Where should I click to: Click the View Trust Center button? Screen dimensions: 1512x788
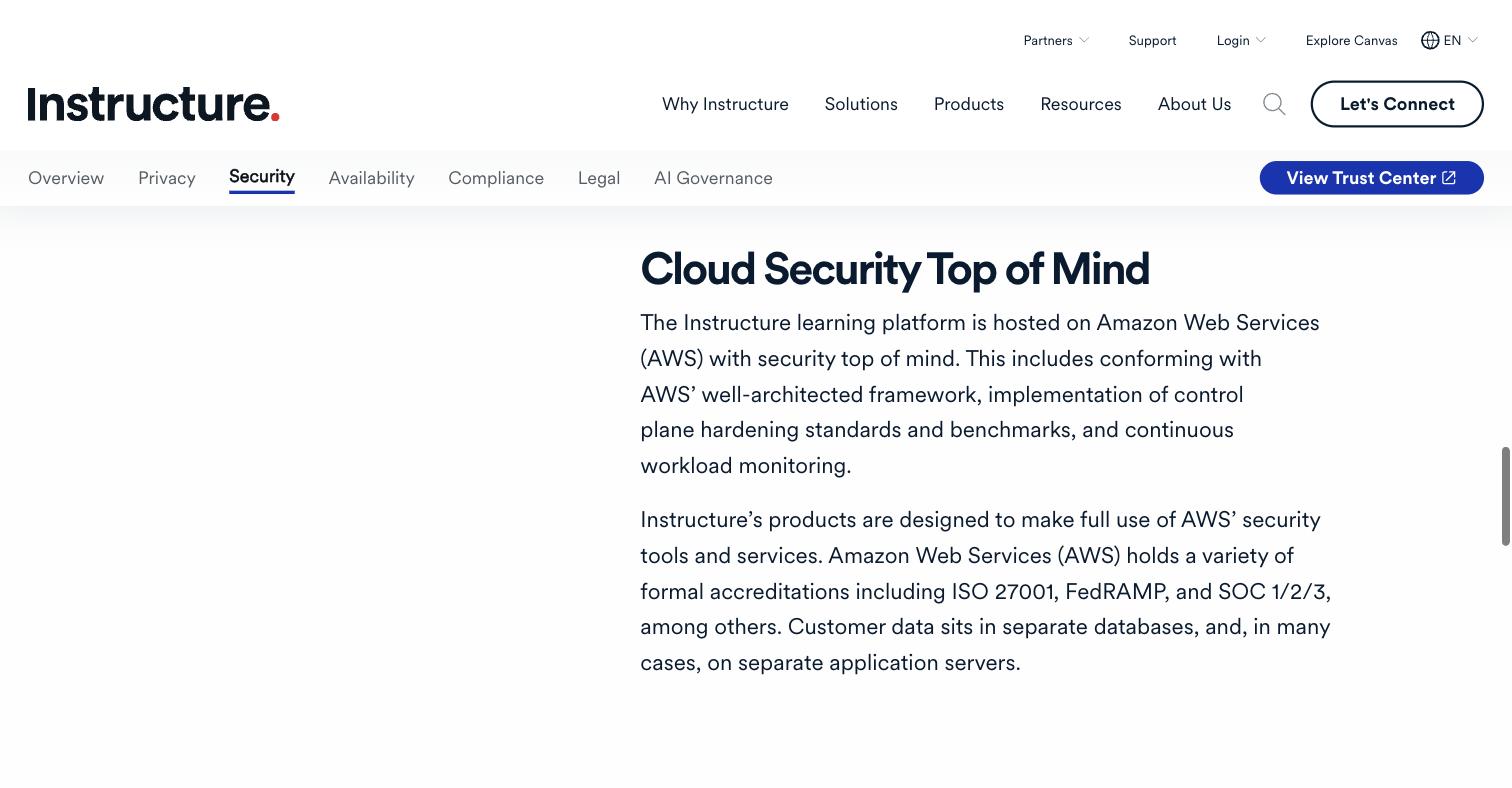[1371, 178]
